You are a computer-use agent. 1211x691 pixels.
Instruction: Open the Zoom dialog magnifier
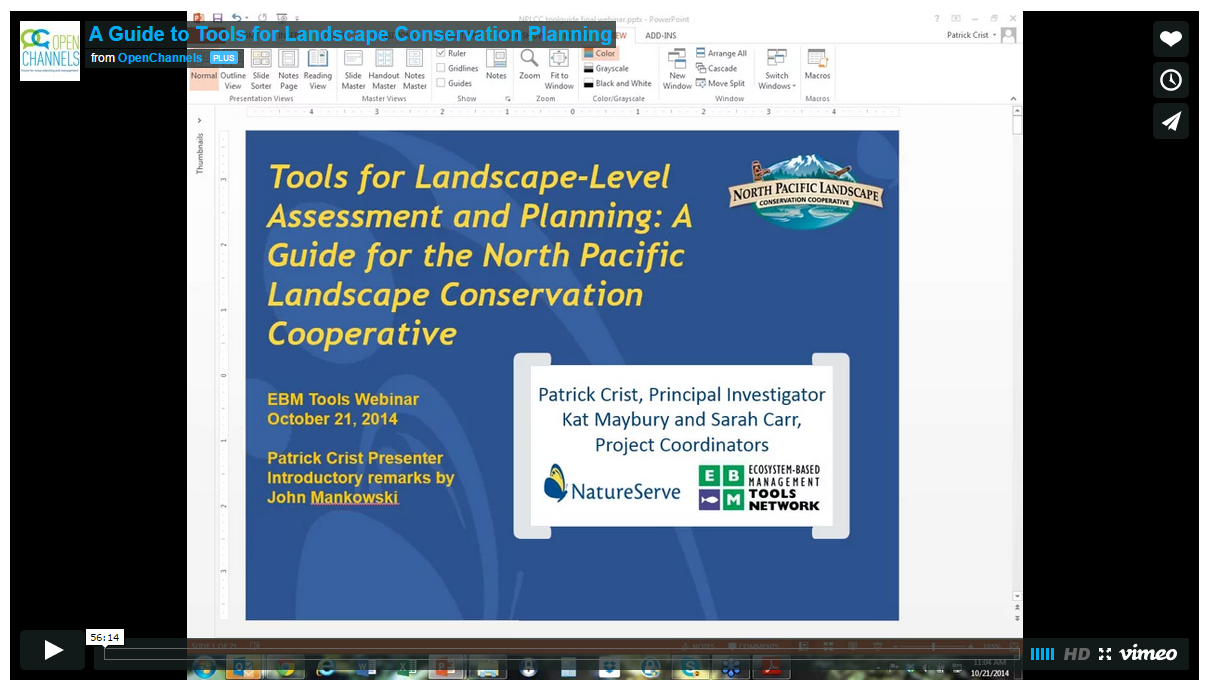[529, 64]
